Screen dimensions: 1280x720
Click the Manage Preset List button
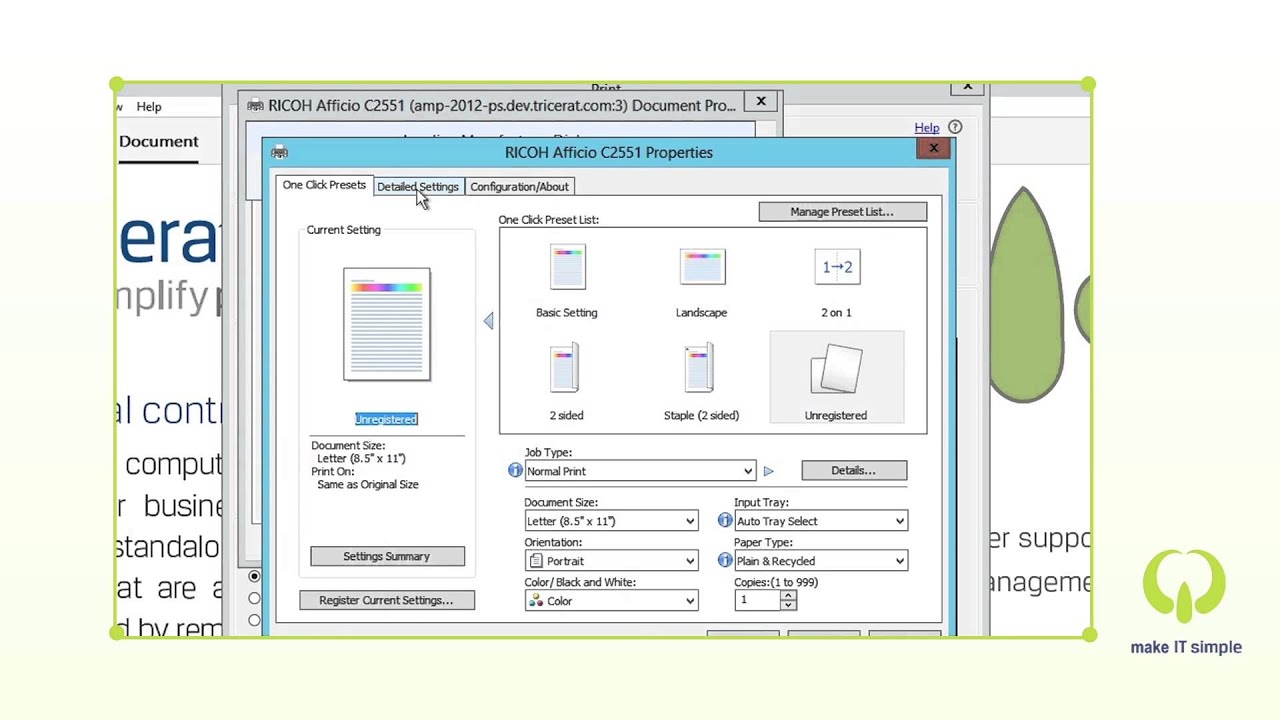(x=842, y=212)
